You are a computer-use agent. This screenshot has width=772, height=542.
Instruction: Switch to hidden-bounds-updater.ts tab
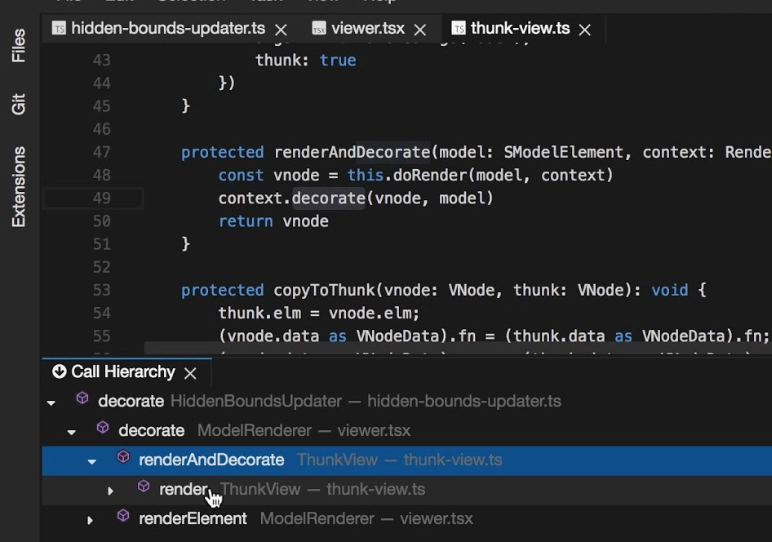[x=168, y=29]
